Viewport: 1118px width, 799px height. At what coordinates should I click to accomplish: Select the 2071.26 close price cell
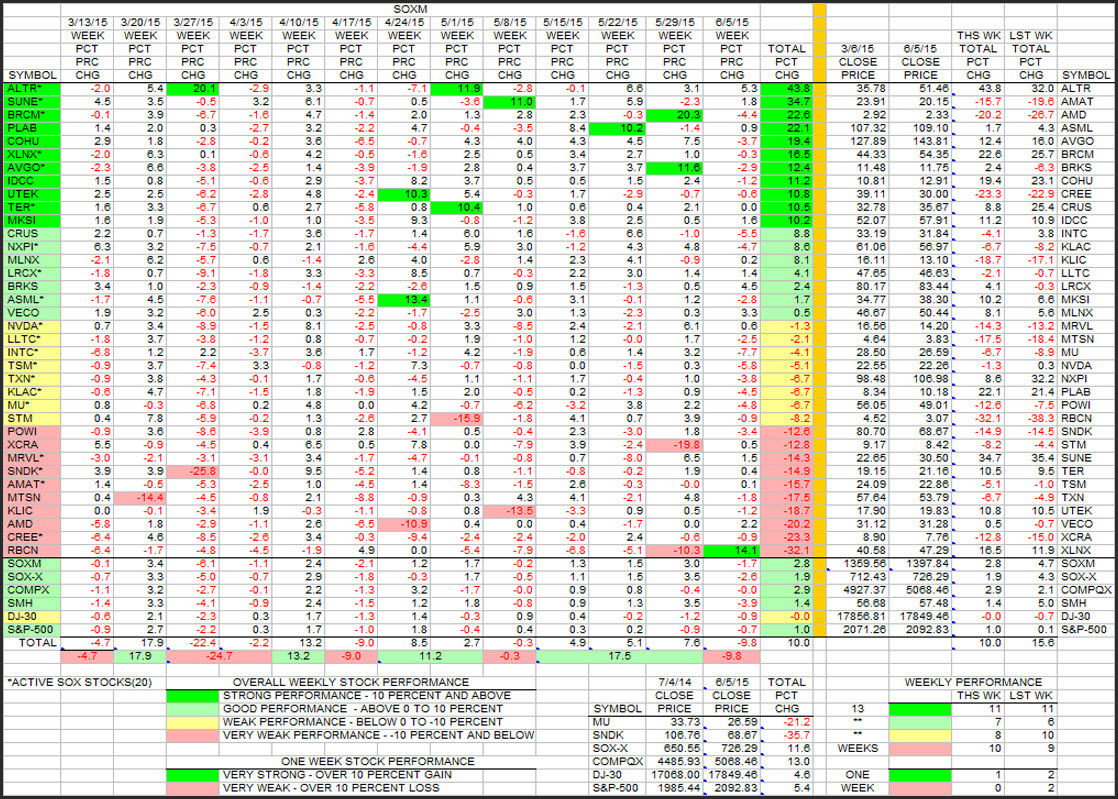(x=857, y=629)
